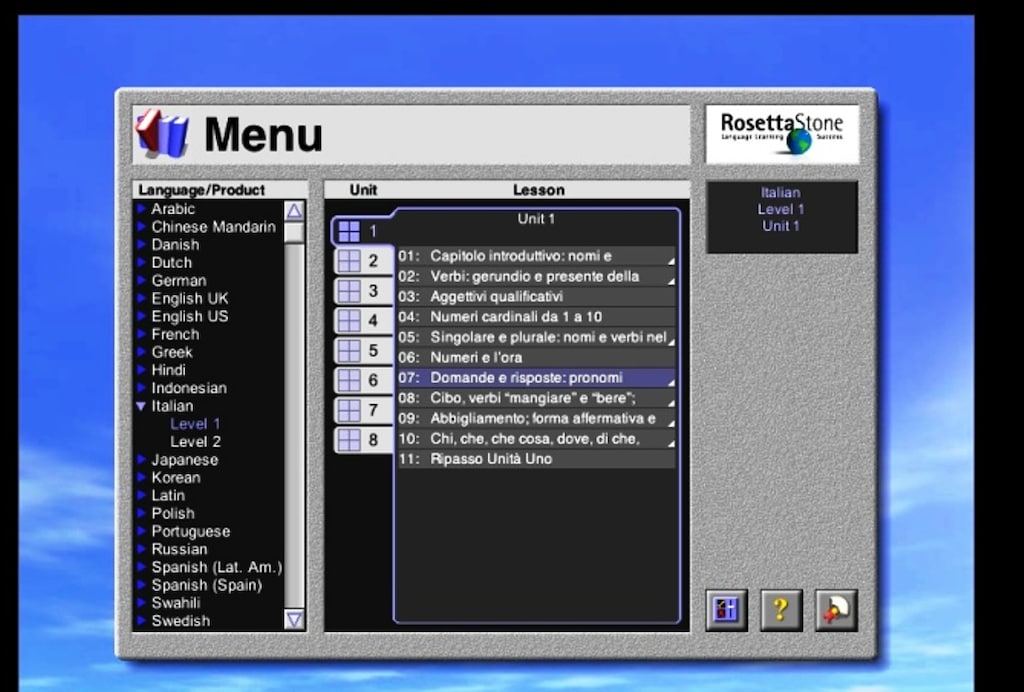
Task: Open lesson 10 Chi, che, che cosa
Action: [536, 439]
